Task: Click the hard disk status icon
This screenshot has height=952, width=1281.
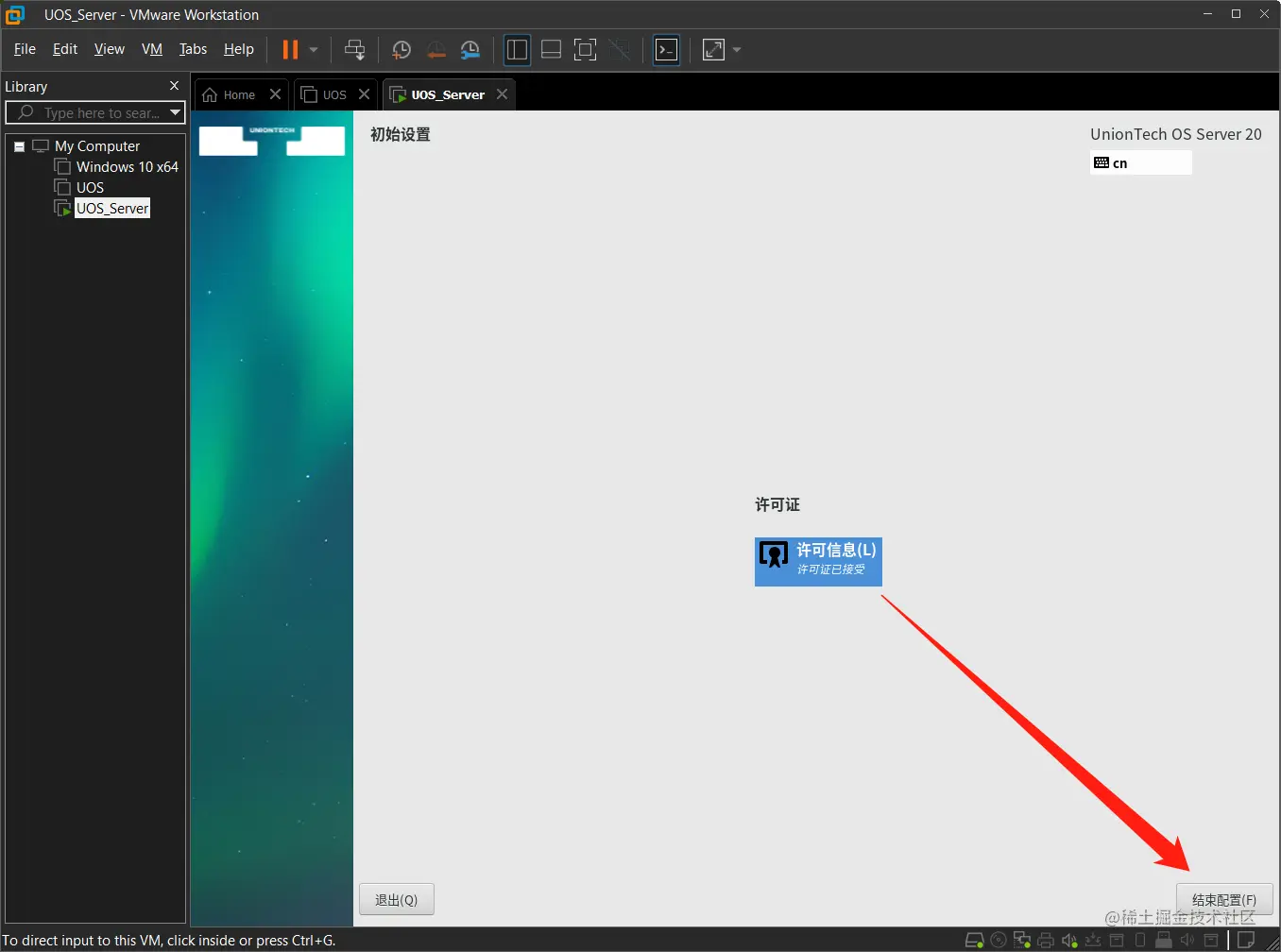Action: click(974, 941)
